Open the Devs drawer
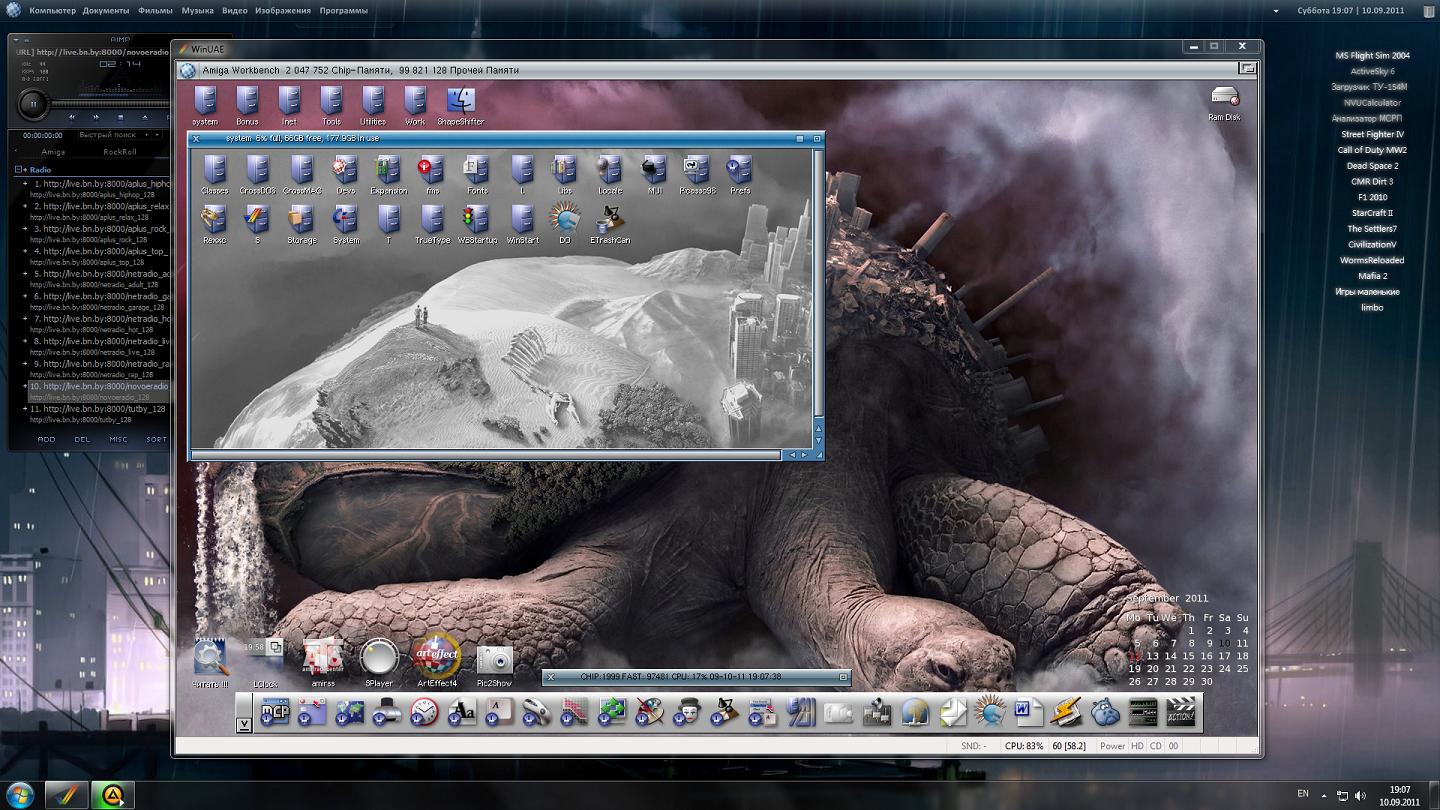The image size is (1440, 810). (x=345, y=174)
